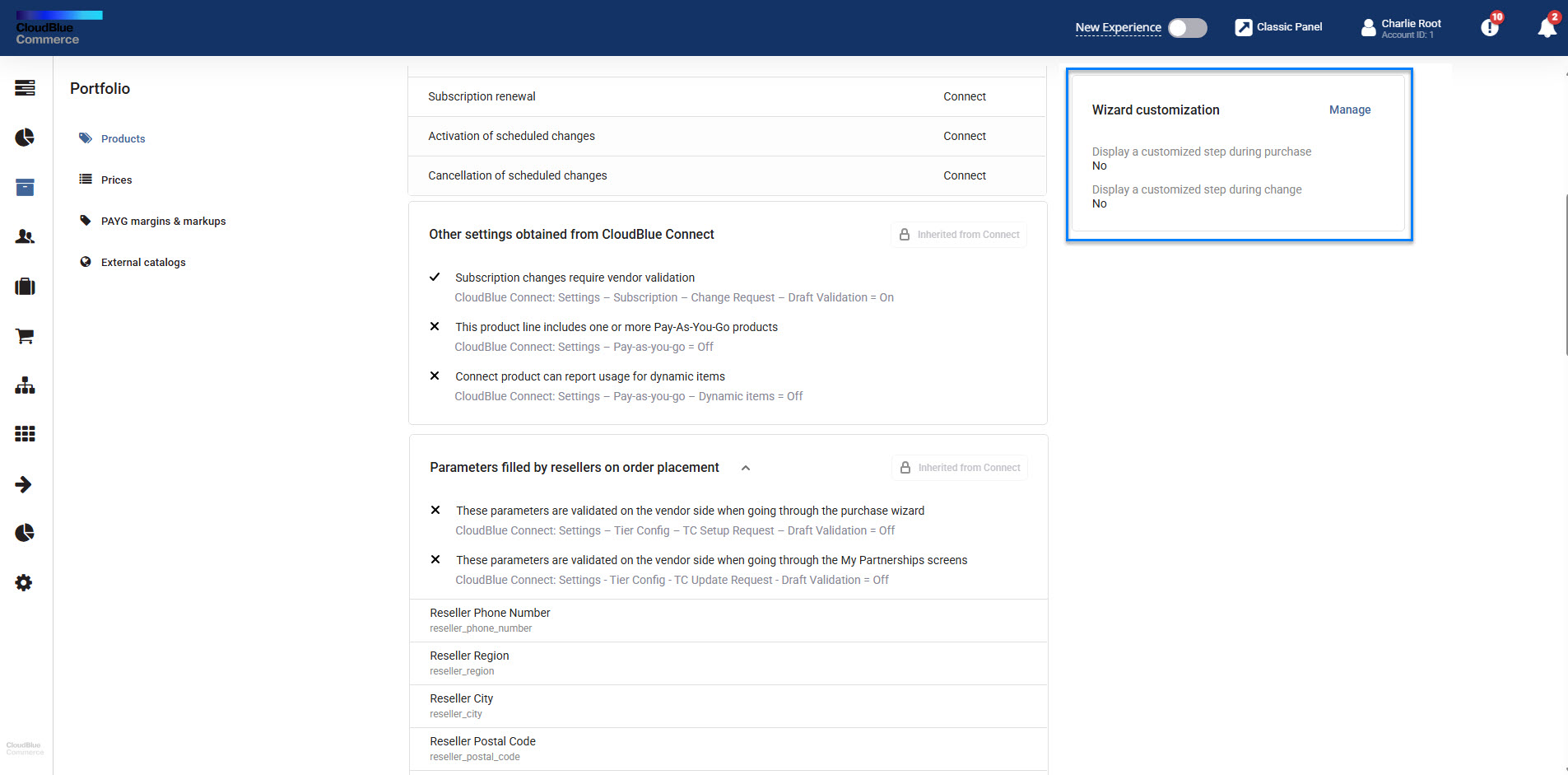The height and width of the screenshot is (775, 1568).
Task: Click the X mark beside Pay-As-You-Go products
Action: [x=435, y=326]
